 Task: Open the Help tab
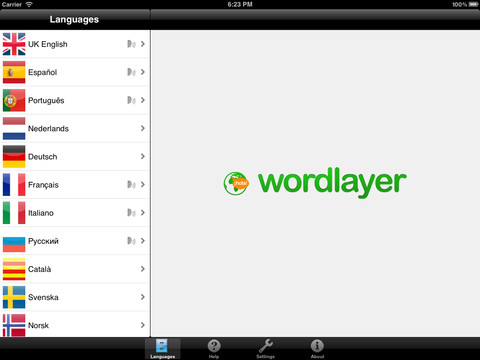click(214, 349)
